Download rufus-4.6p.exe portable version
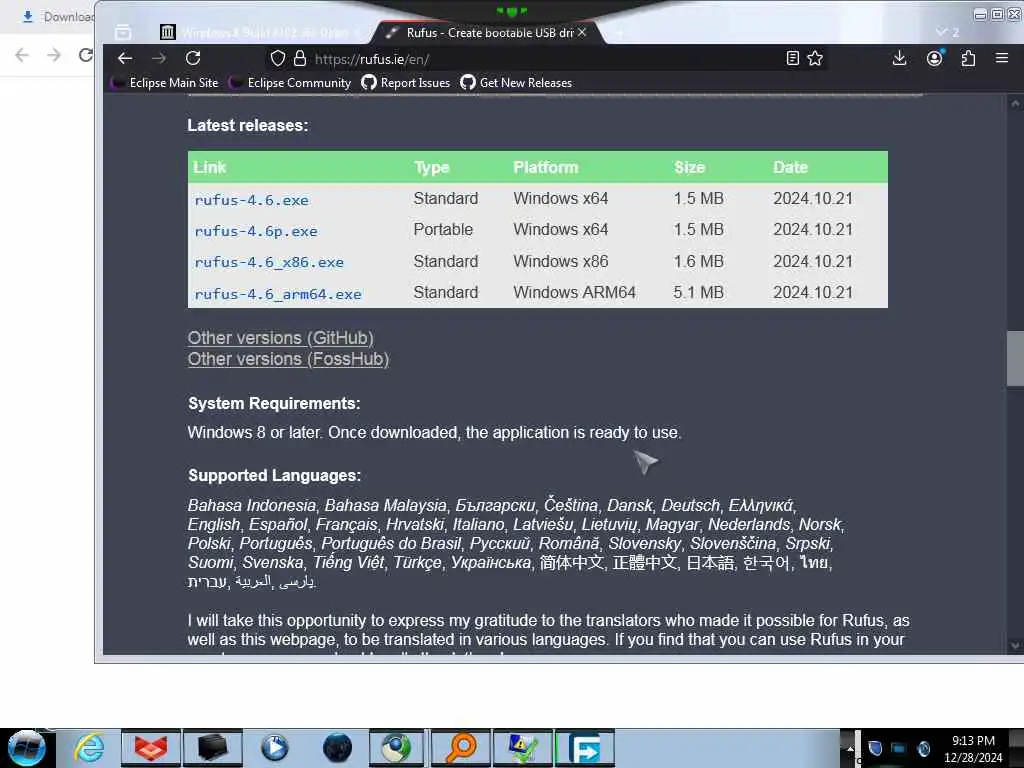 coord(256,231)
